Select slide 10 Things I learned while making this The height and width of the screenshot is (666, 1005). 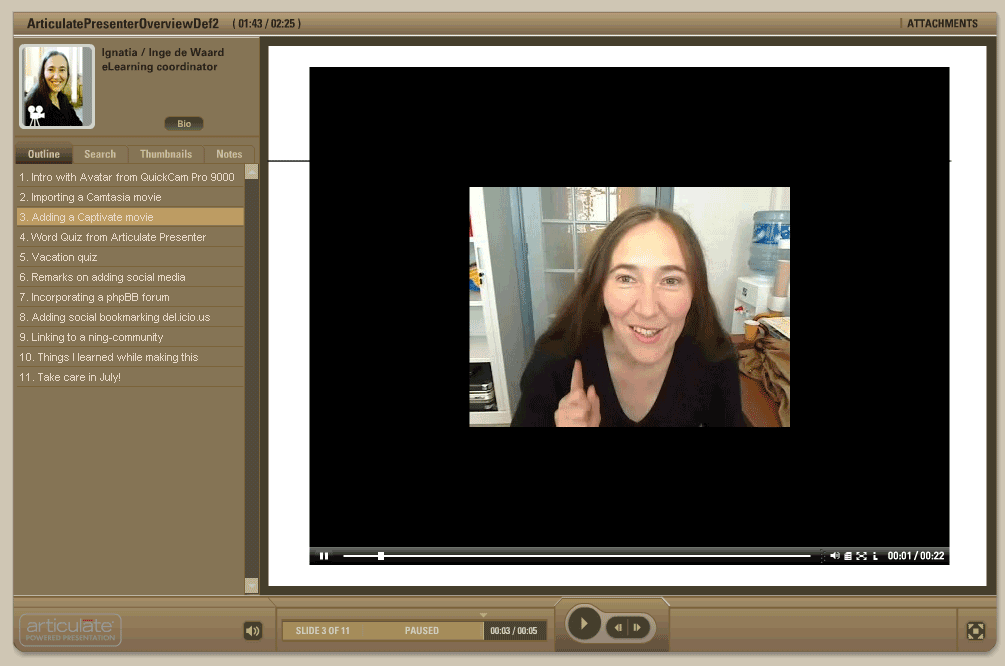(x=130, y=357)
